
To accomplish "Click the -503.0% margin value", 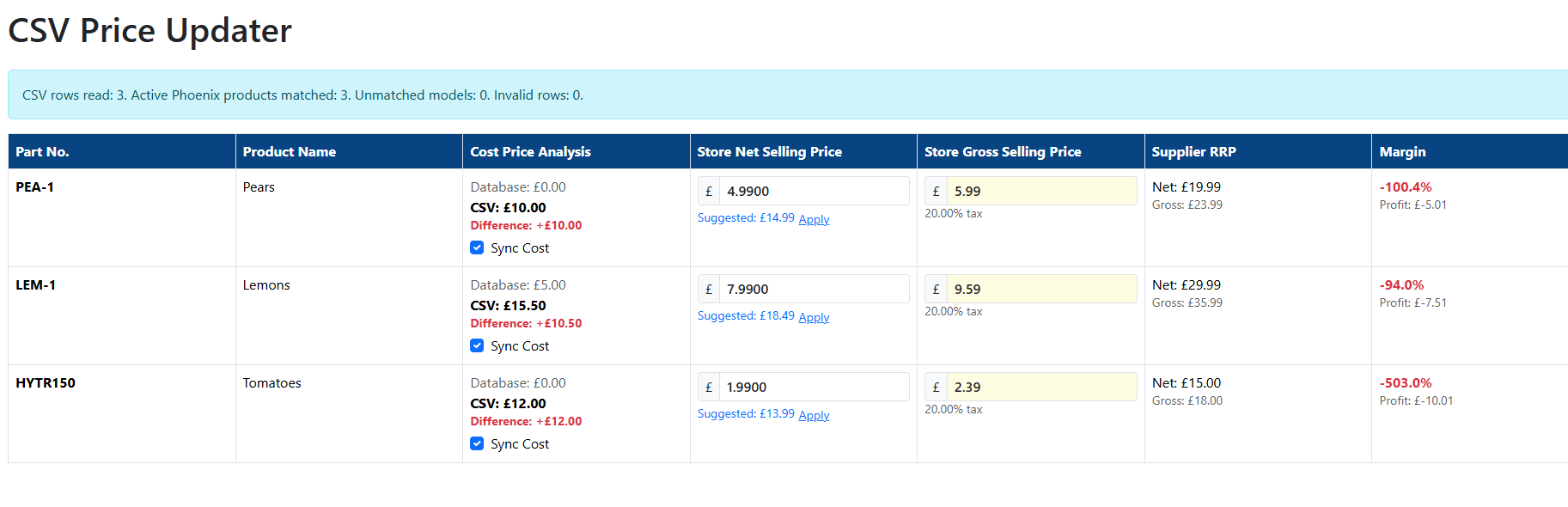I will coord(1406,382).
